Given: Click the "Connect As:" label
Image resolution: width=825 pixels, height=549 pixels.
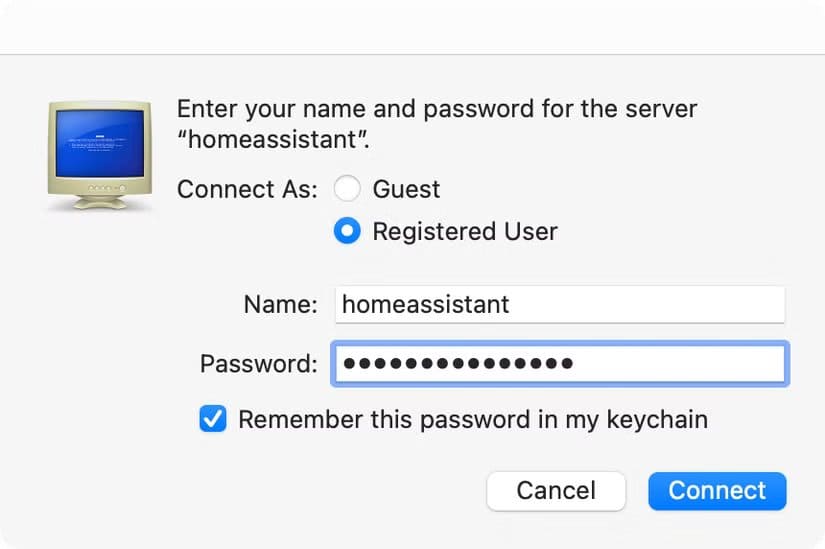Looking at the screenshot, I should coord(247,189).
